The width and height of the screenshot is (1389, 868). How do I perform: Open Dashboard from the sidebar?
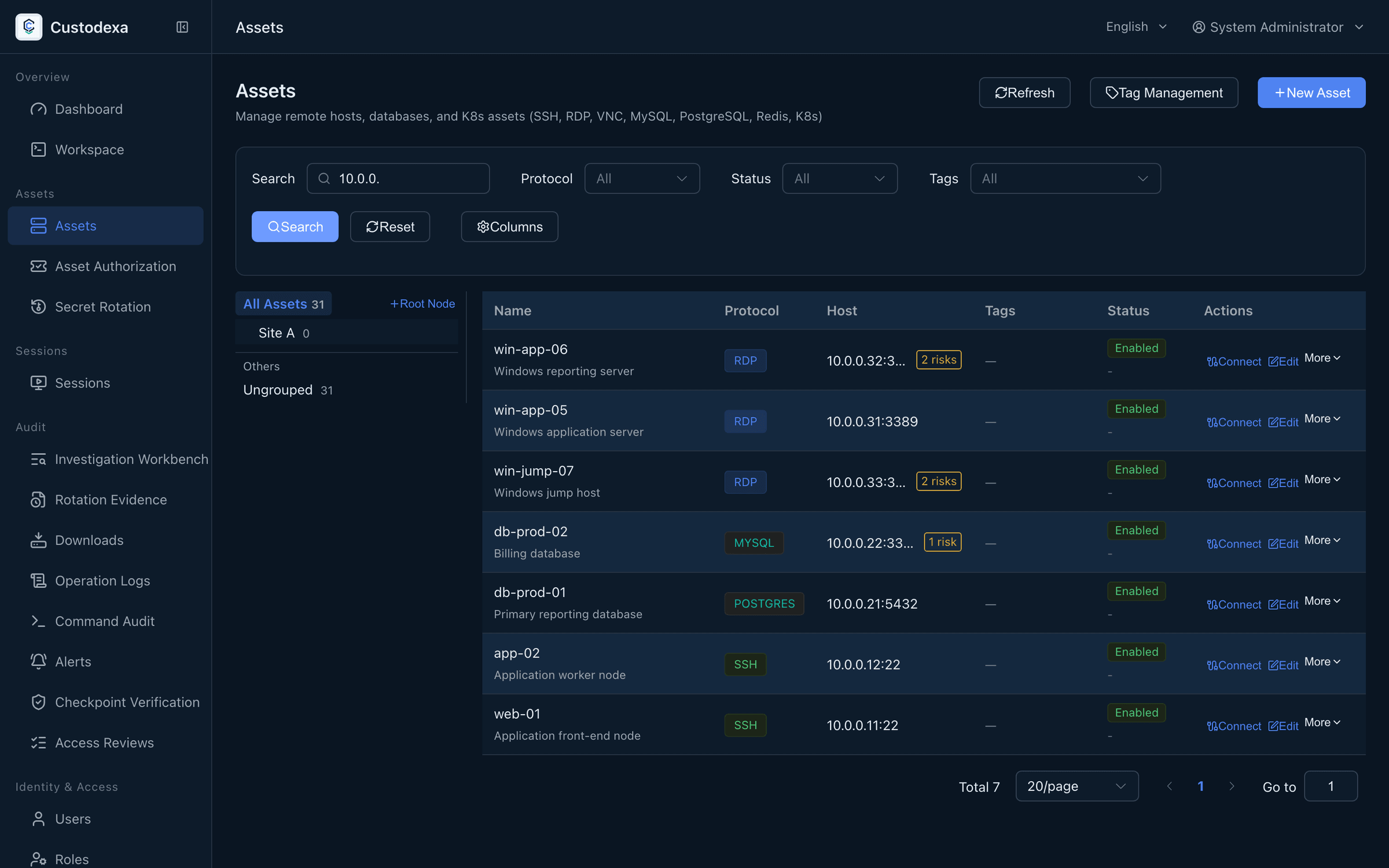pos(105,109)
